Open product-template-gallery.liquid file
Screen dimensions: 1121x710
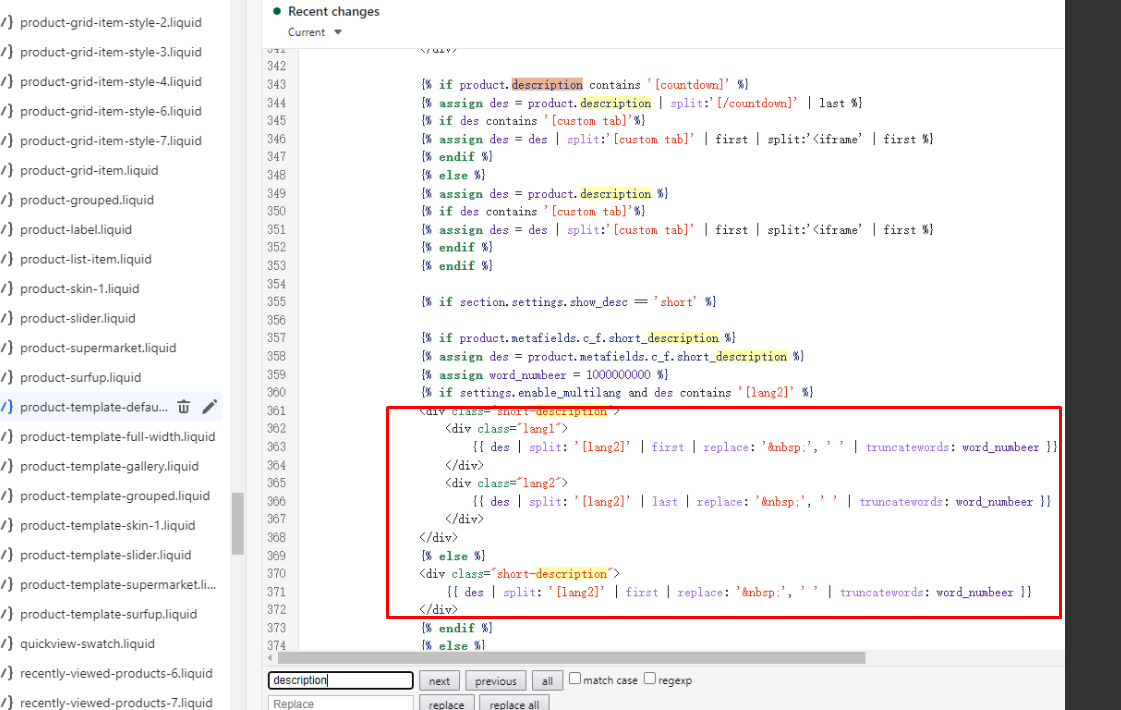pyautogui.click(x=109, y=466)
